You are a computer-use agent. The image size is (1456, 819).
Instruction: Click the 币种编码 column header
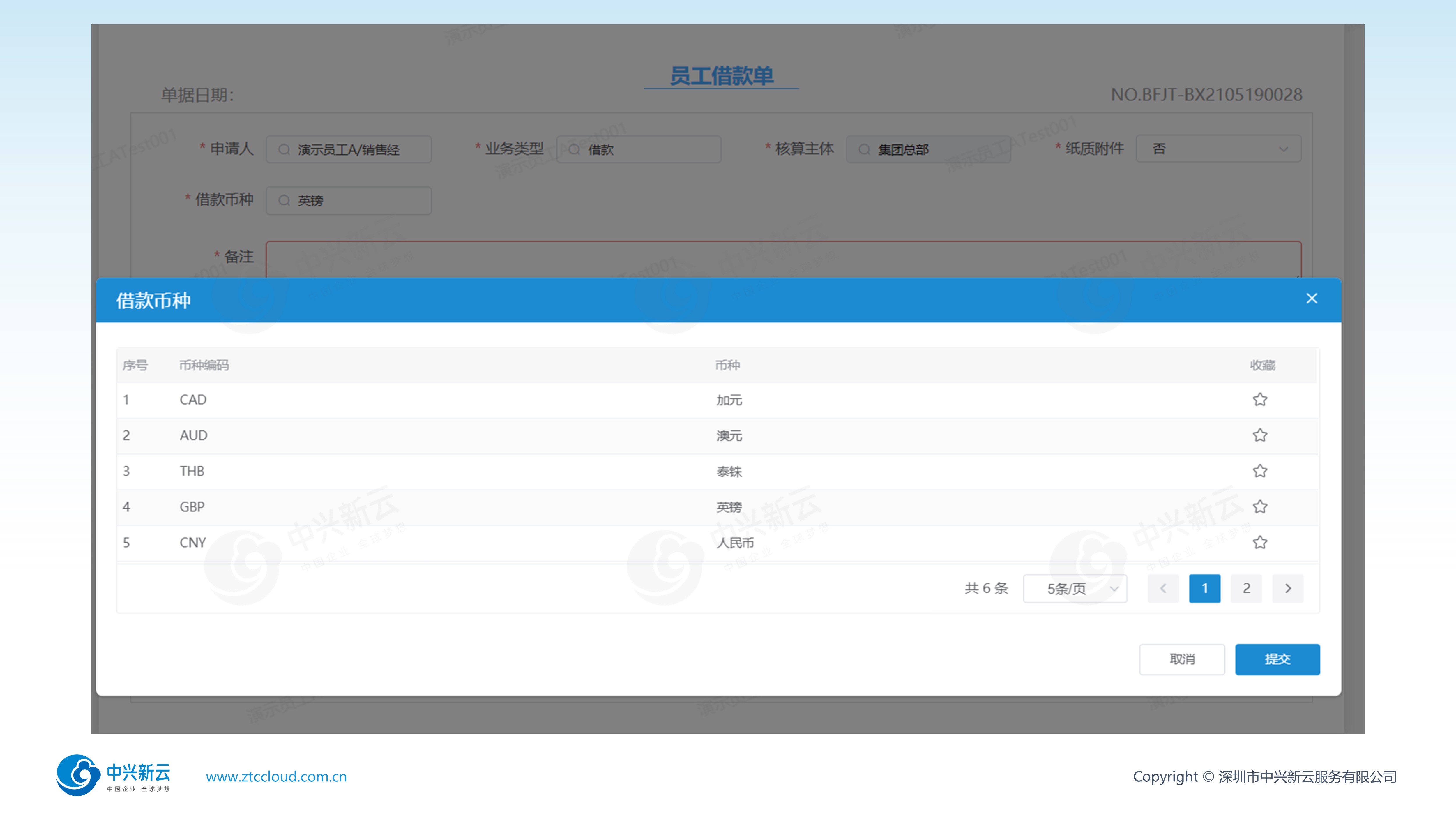(204, 365)
